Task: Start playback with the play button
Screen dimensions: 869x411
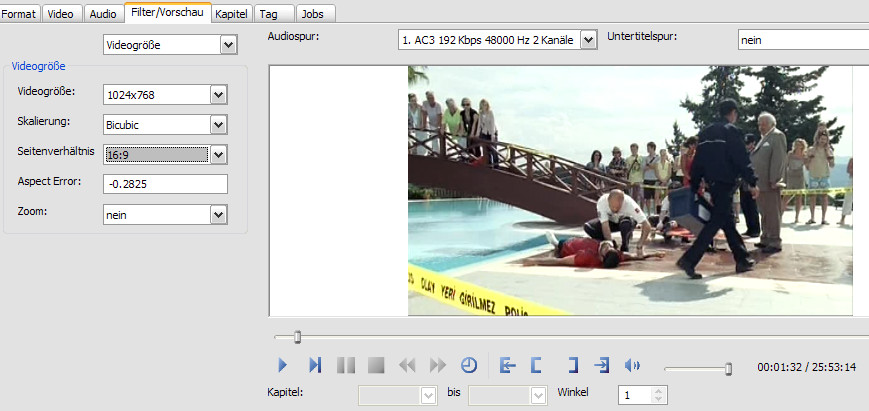Action: (283, 365)
